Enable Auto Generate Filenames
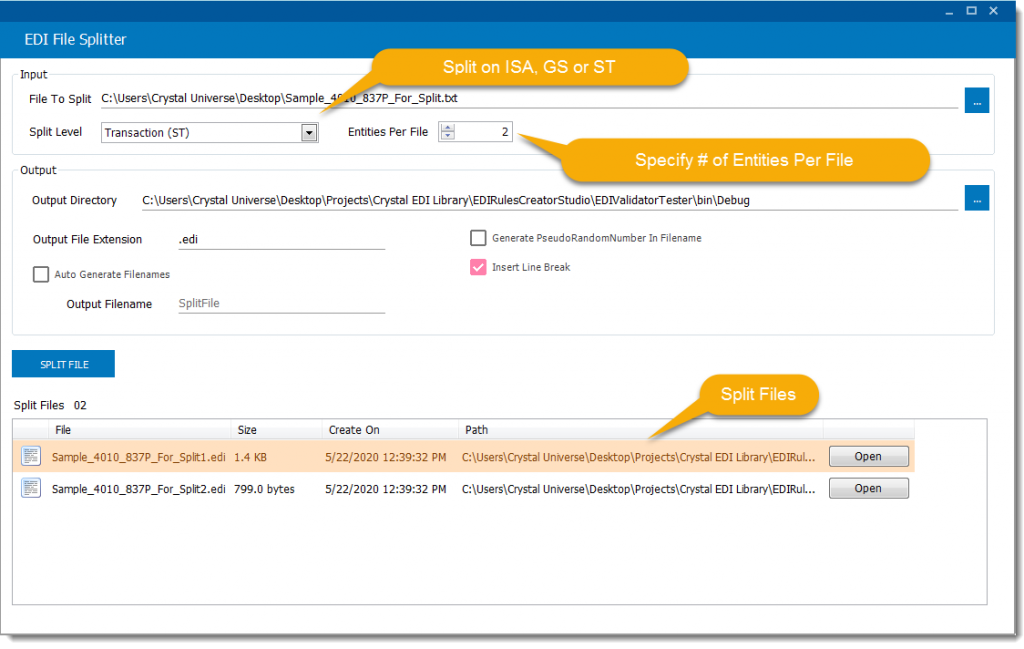The width and height of the screenshot is (1024, 649). tap(42, 274)
